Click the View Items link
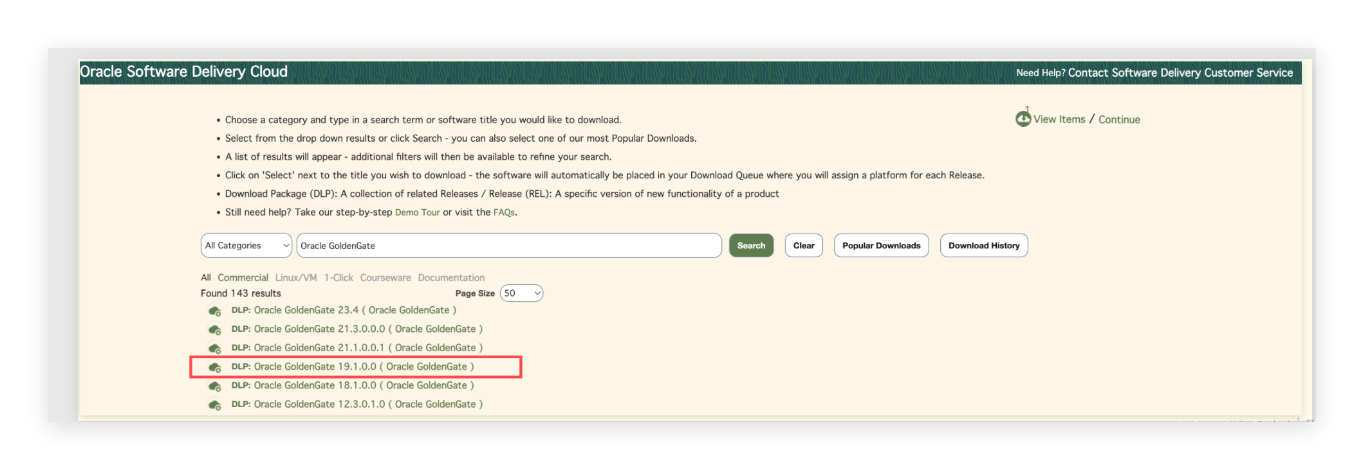This screenshot has height=470, width=1364. click(1059, 119)
